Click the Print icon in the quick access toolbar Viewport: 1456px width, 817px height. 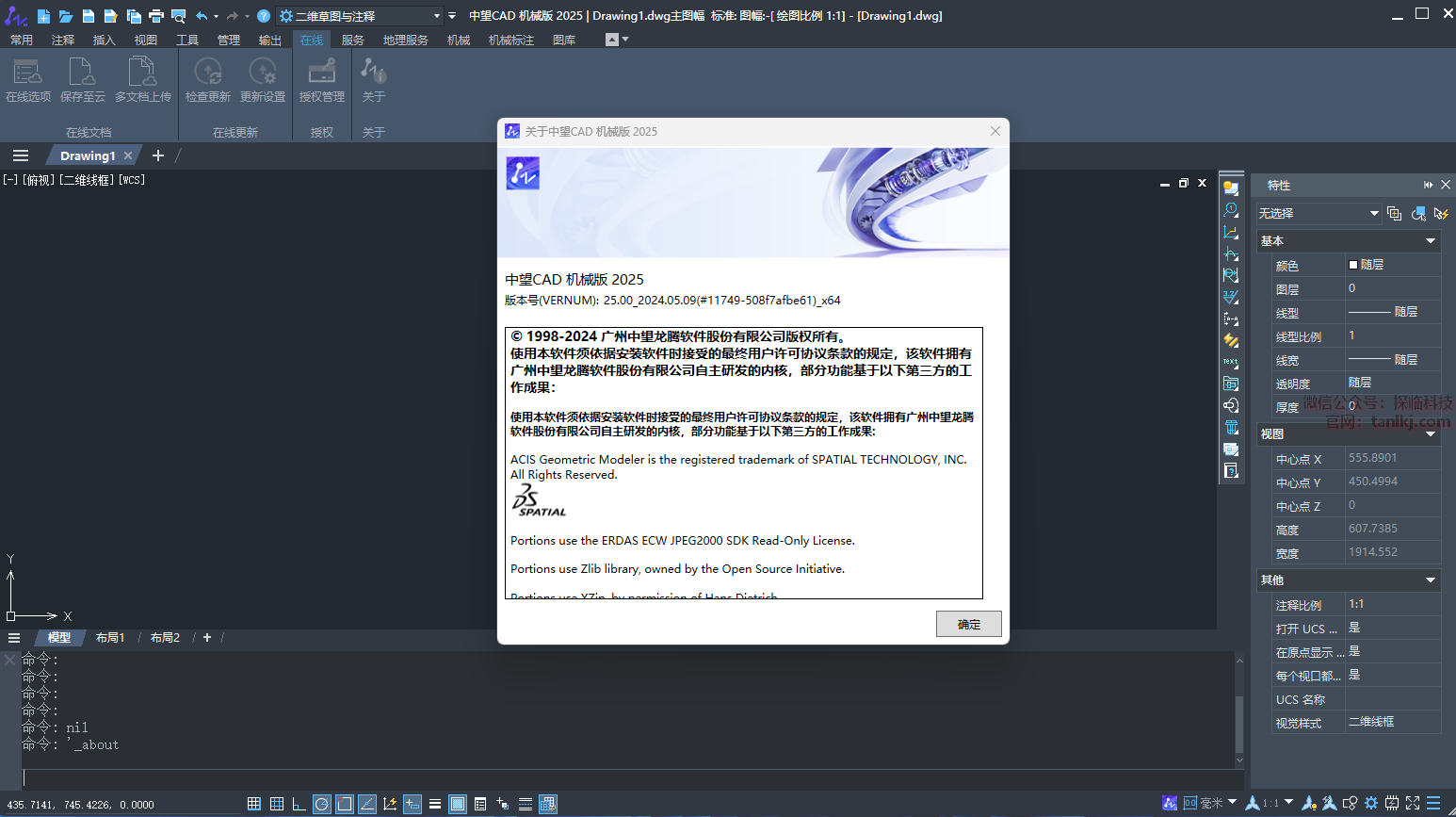tap(156, 16)
